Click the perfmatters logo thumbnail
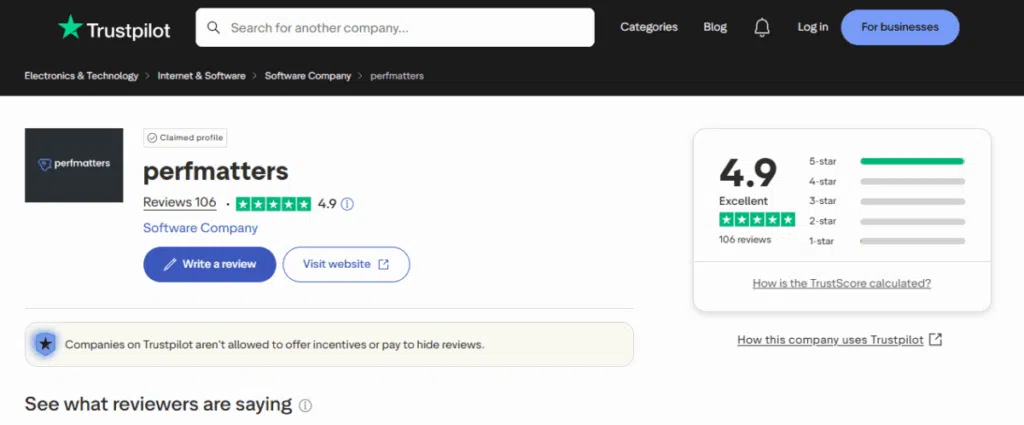1024x425 pixels. pyautogui.click(x=74, y=165)
